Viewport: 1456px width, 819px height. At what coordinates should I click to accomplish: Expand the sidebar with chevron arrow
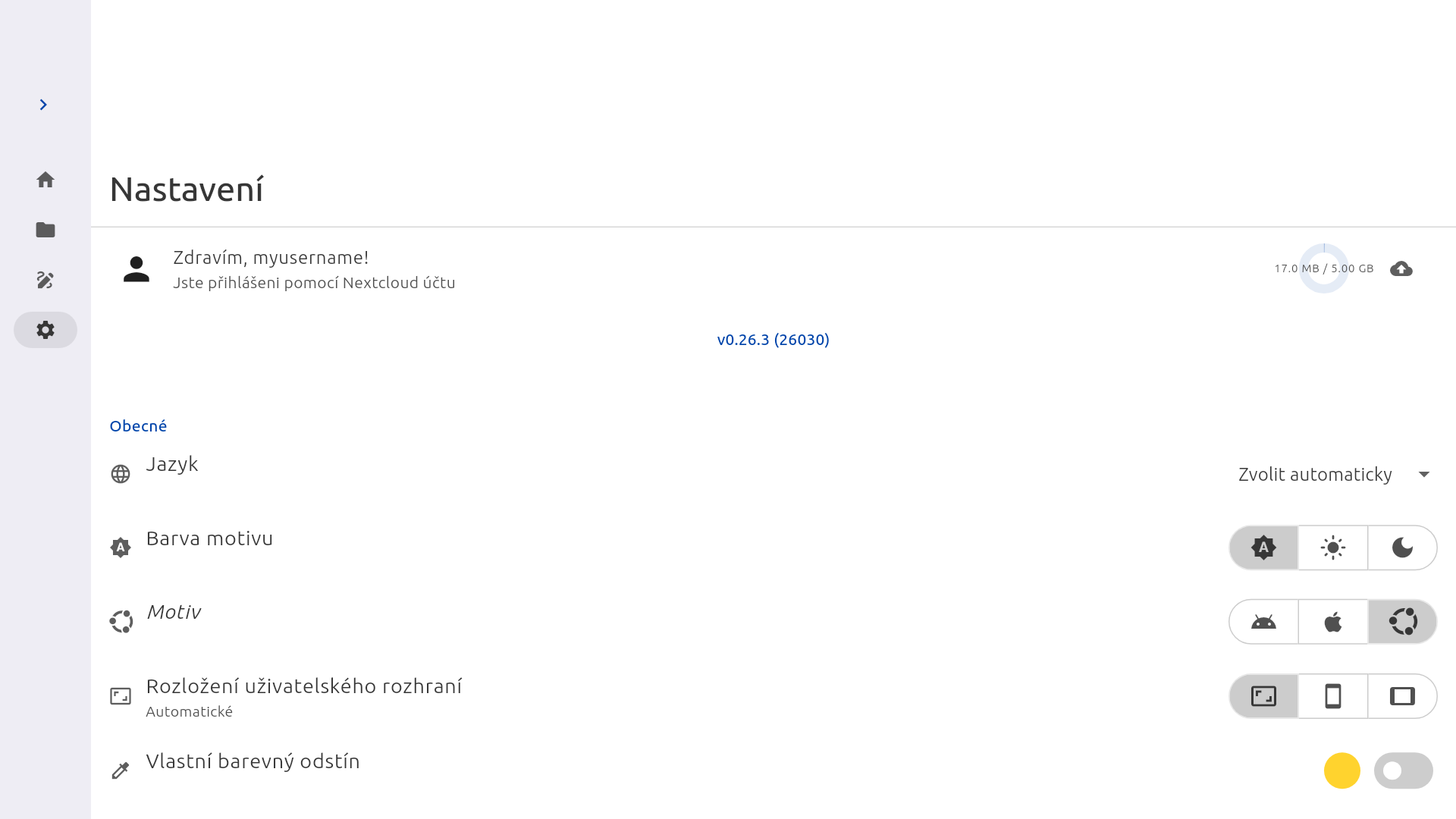[43, 105]
